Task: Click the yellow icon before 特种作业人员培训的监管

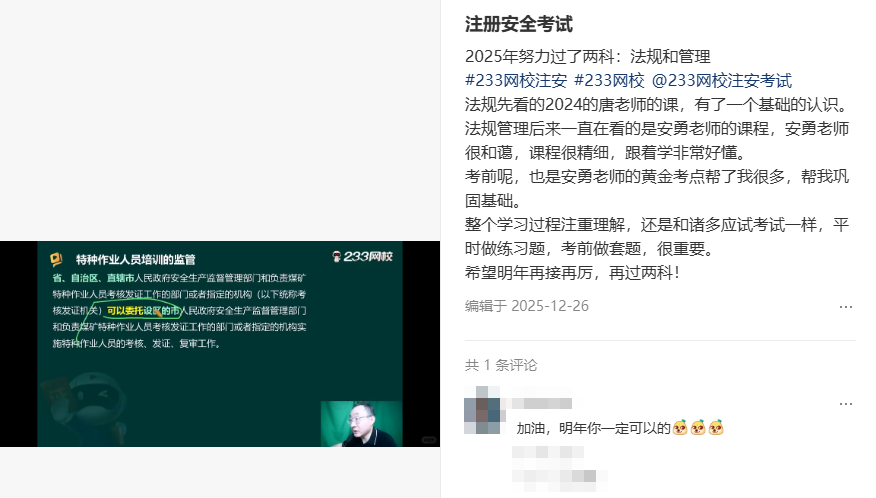Action: point(56,259)
